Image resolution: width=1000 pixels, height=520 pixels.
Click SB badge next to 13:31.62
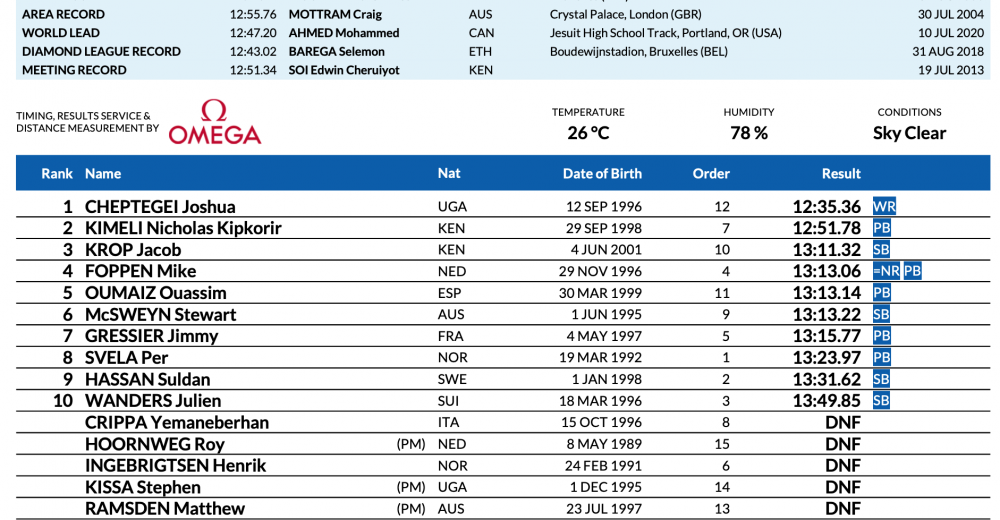click(x=881, y=379)
